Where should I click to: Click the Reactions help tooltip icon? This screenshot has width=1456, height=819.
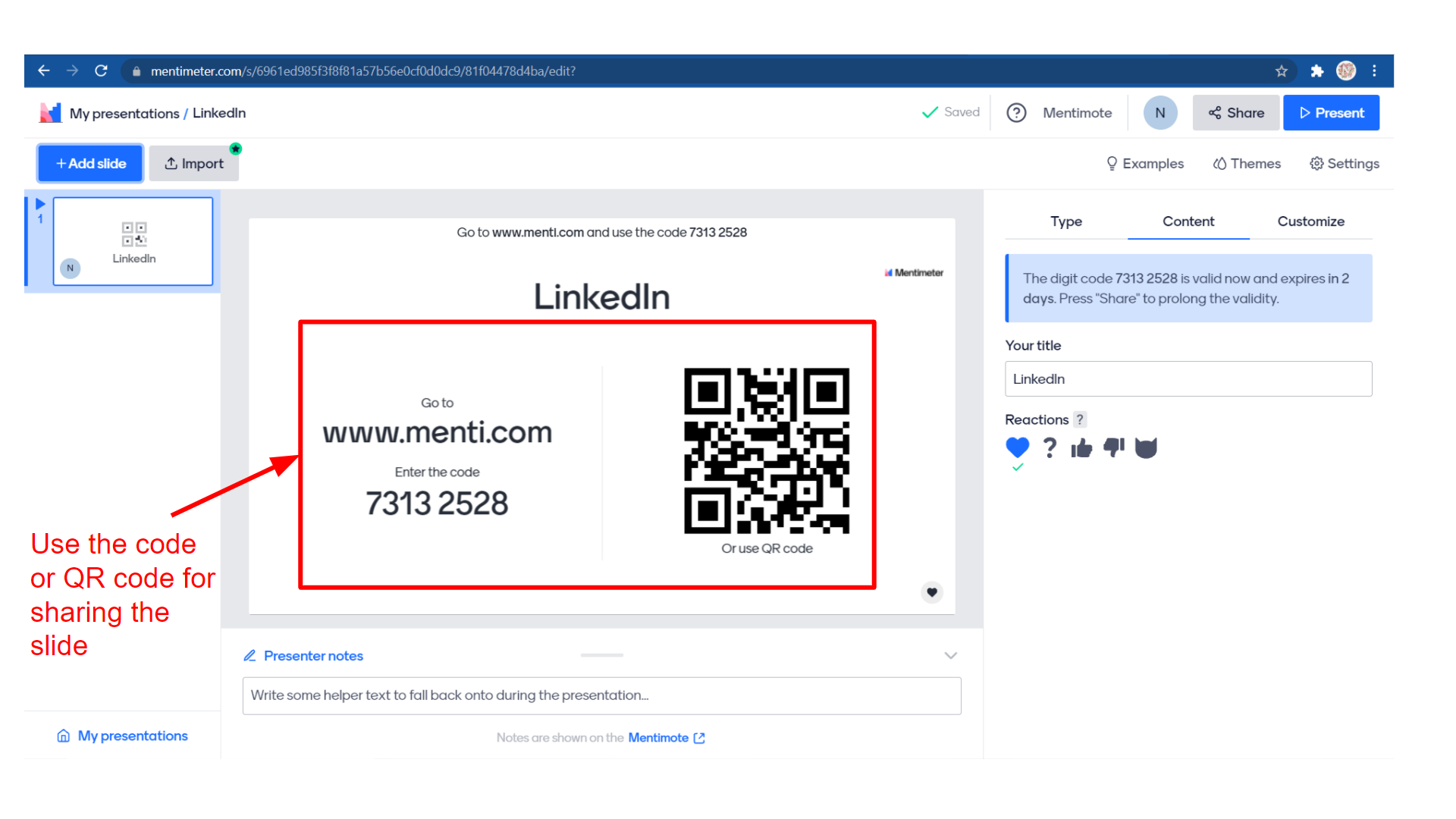(x=1080, y=419)
